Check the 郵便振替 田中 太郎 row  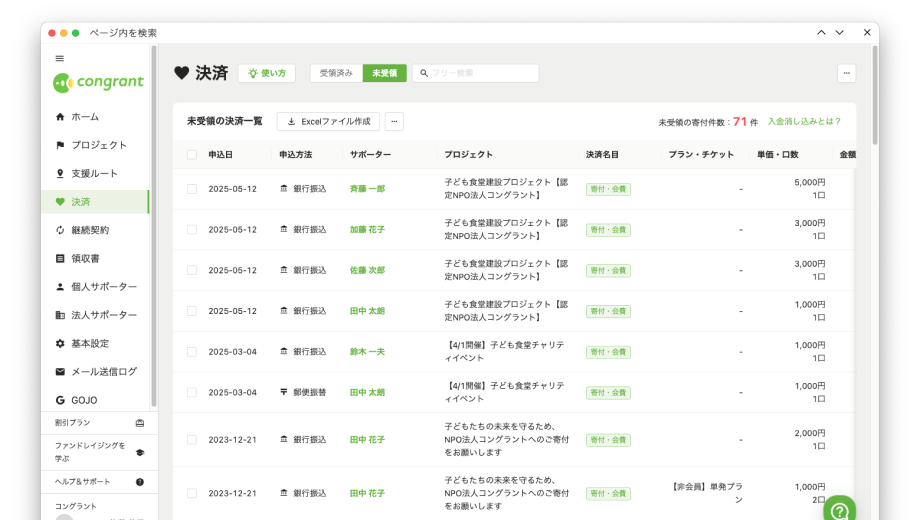[x=192, y=392]
